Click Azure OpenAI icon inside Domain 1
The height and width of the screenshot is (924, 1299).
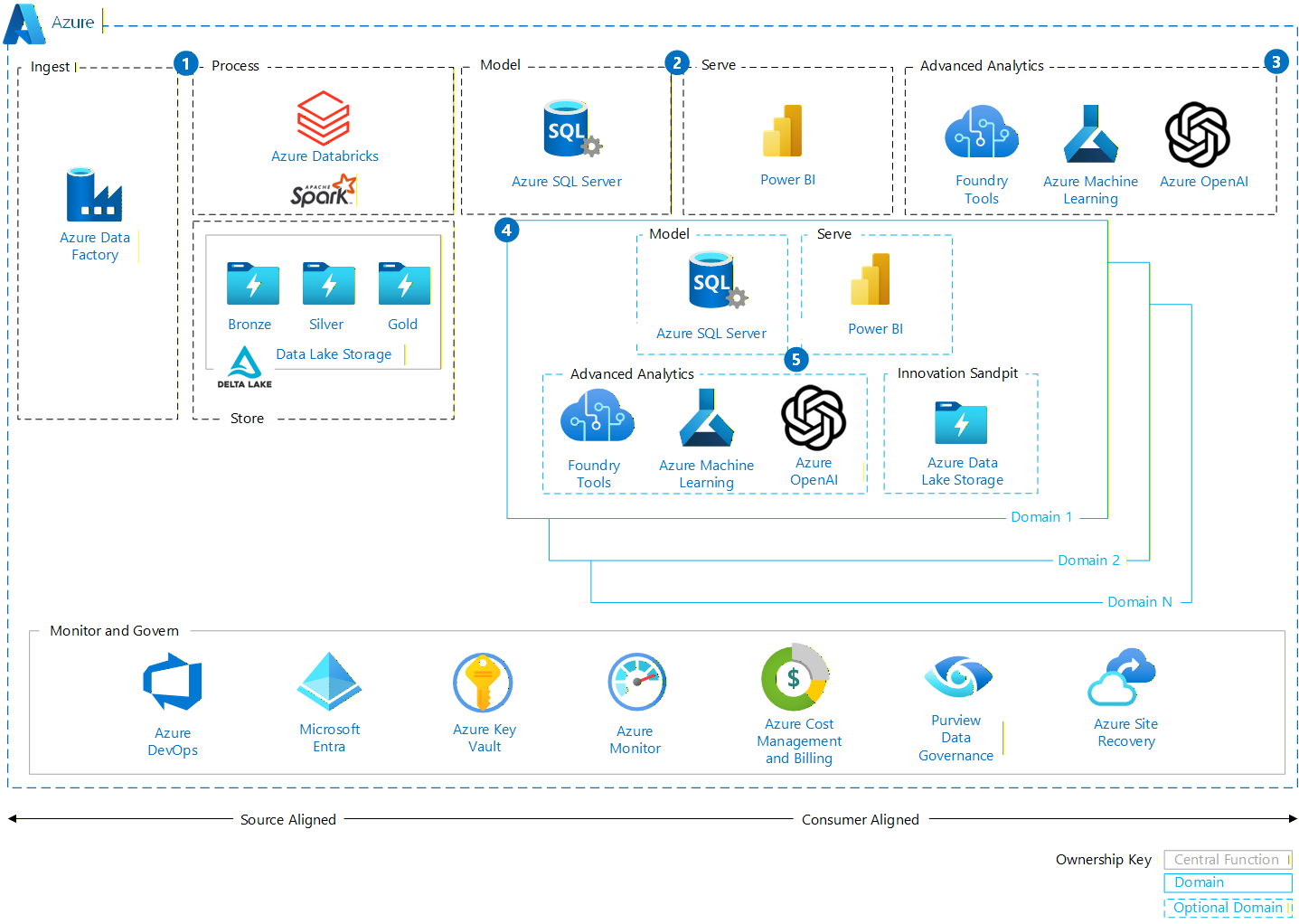click(814, 418)
